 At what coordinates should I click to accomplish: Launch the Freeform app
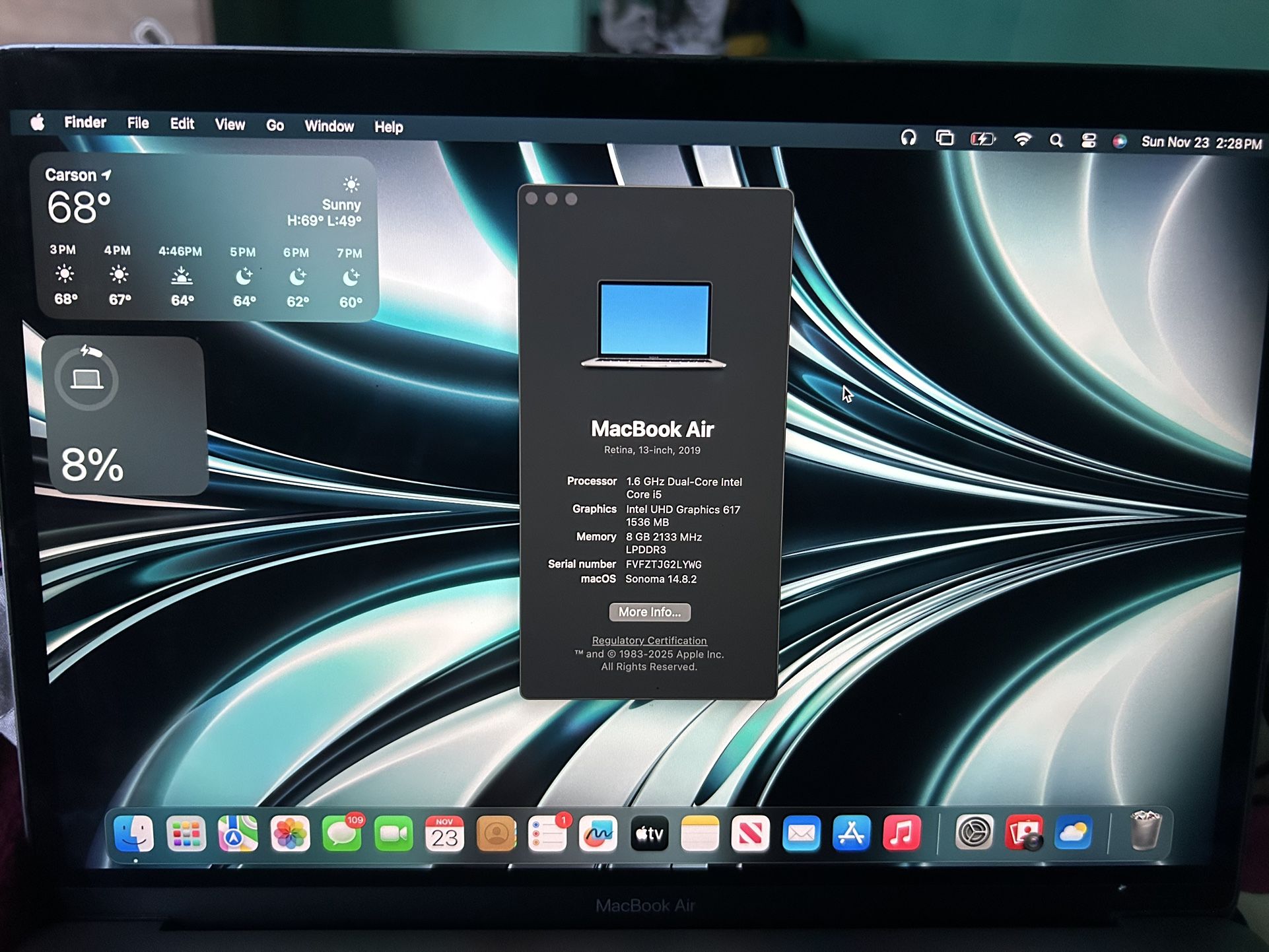pyautogui.click(x=600, y=834)
